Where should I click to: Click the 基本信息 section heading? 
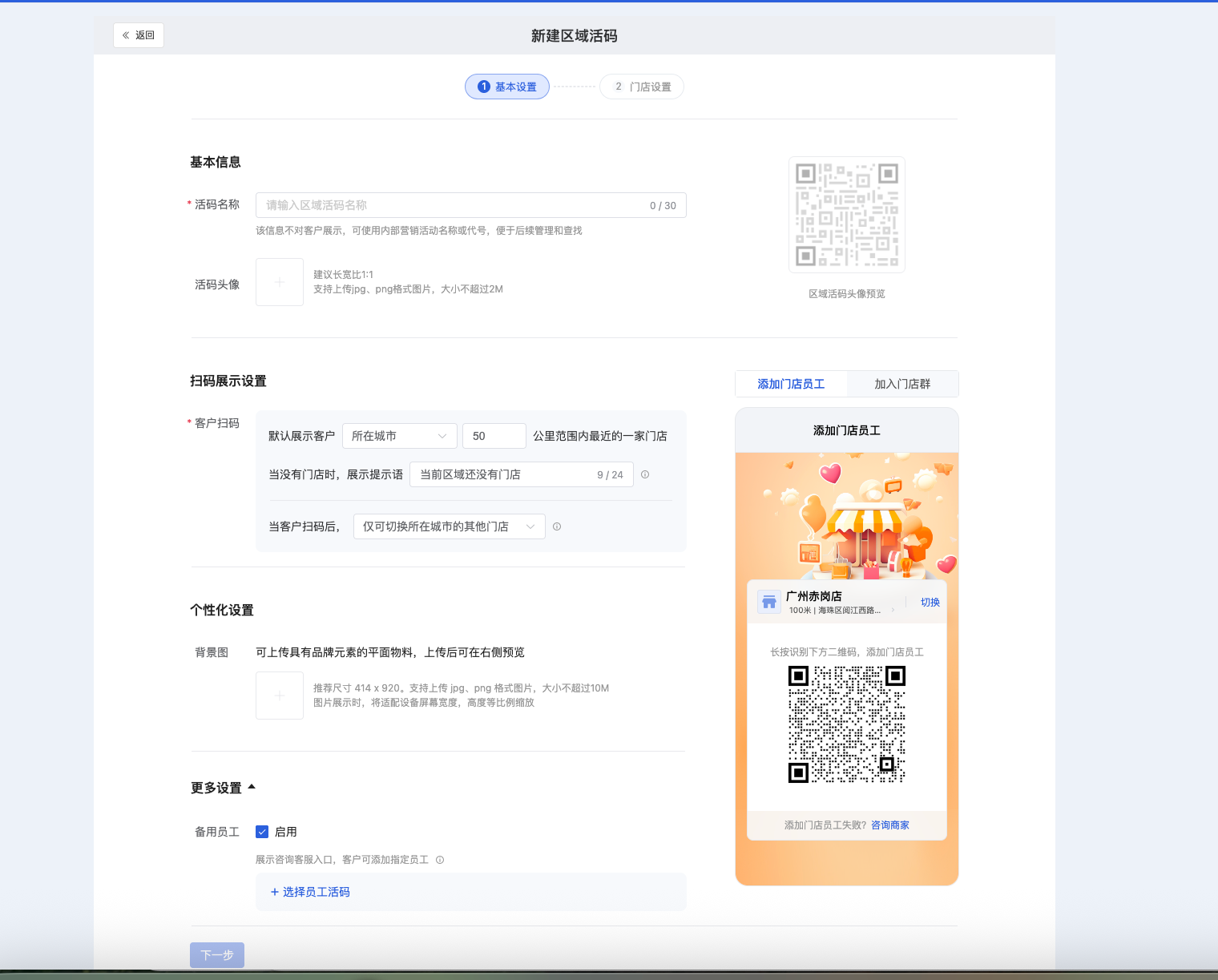pyautogui.click(x=216, y=162)
